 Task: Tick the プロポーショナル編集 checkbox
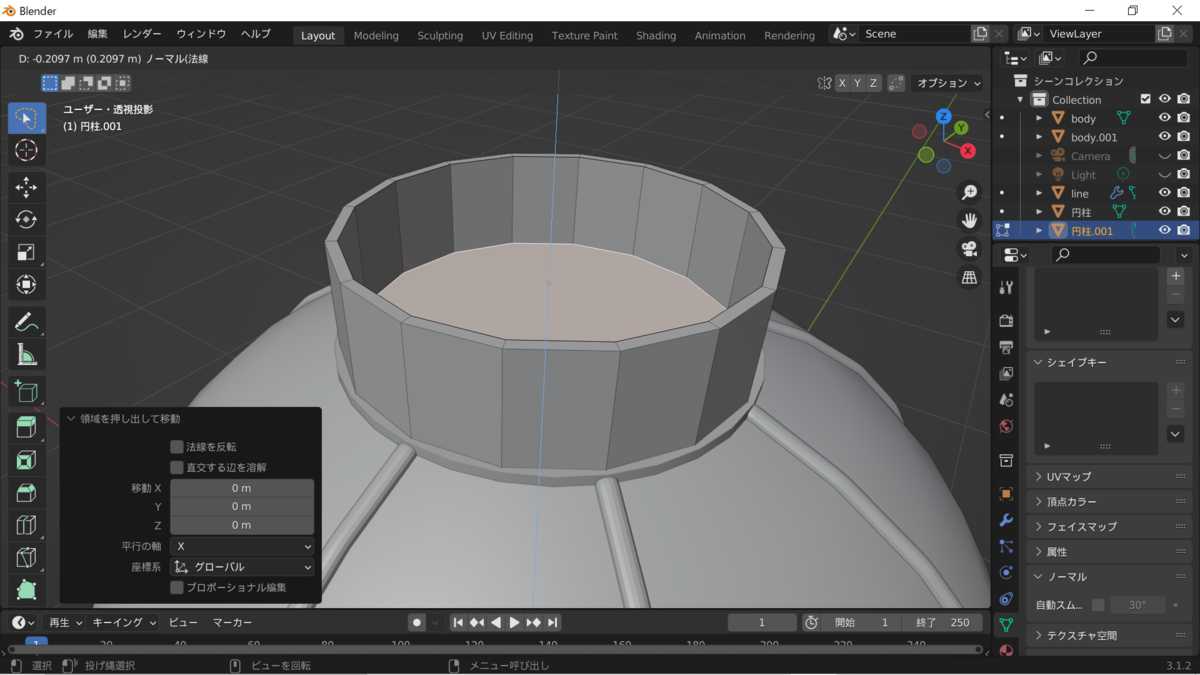(177, 587)
